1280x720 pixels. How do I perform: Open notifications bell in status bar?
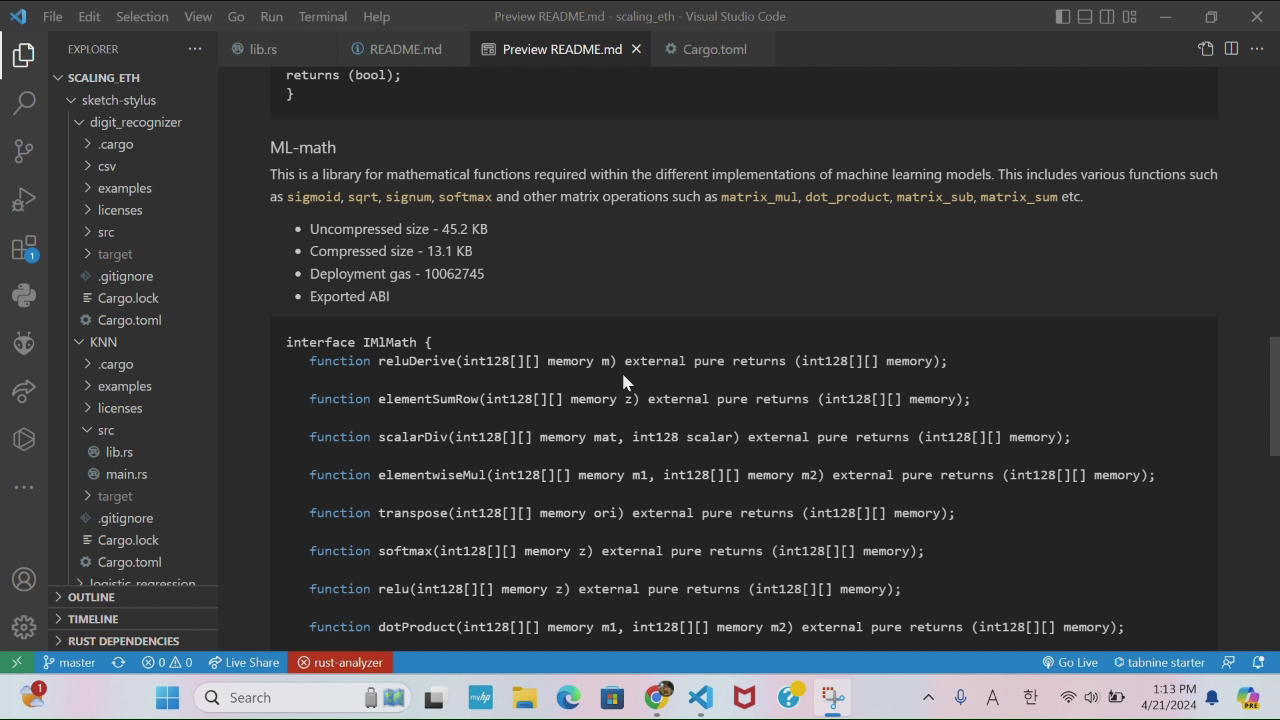click(x=1259, y=662)
